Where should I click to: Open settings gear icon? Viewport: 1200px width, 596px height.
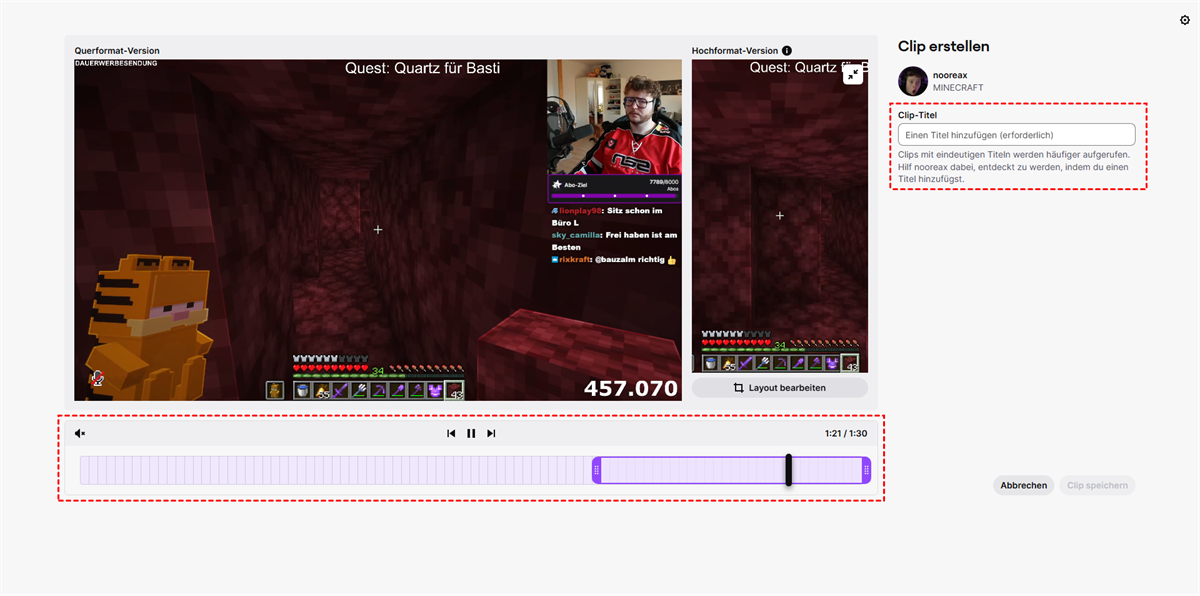point(1185,20)
